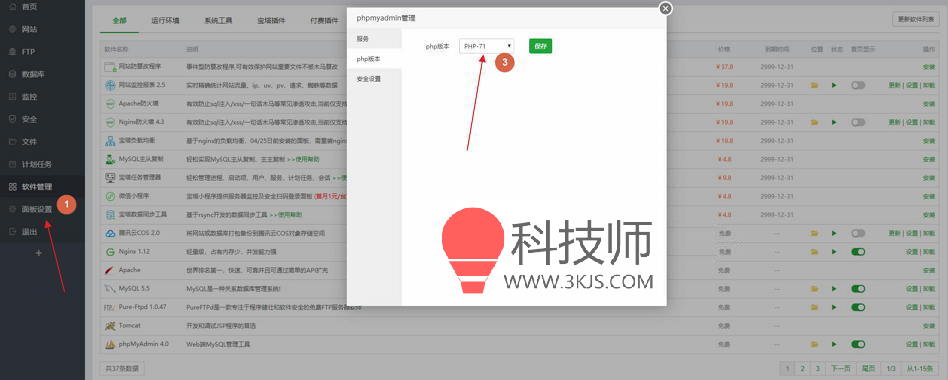The width and height of the screenshot is (948, 380).
Task: Open folder icon in phpMyAdmin 4.0 row
Action: click(814, 344)
